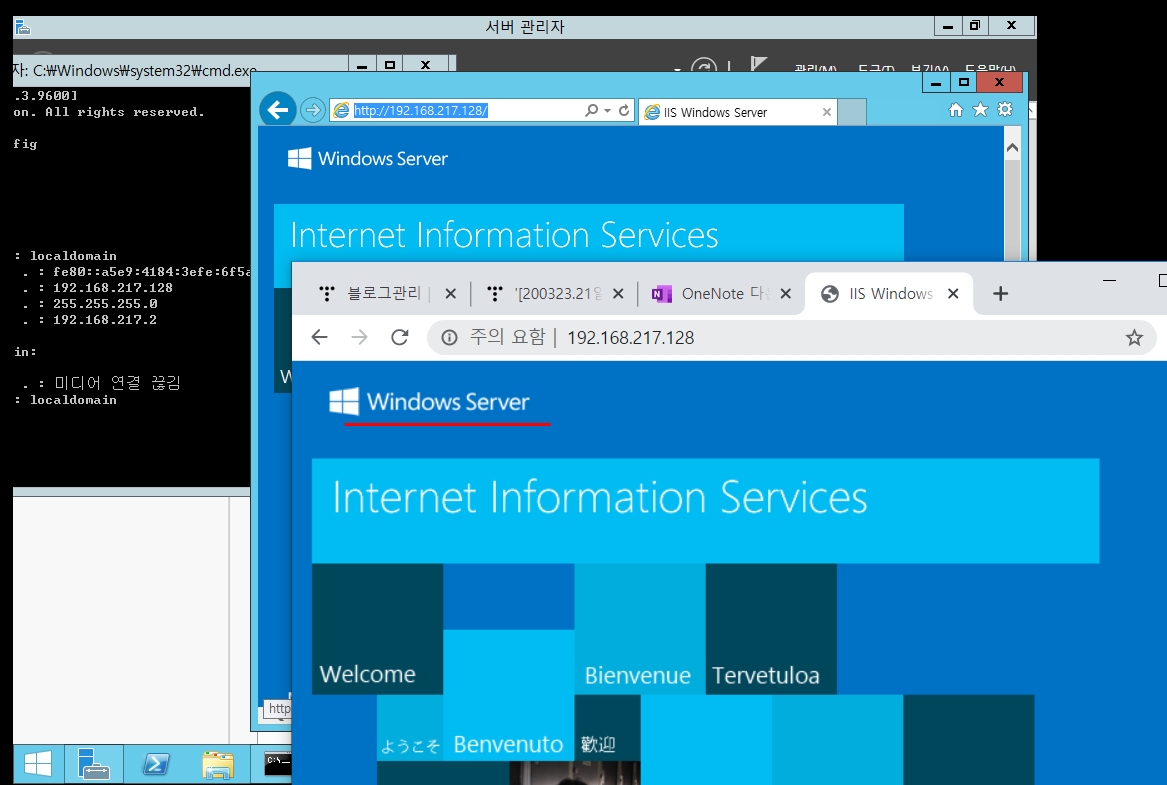Image resolution: width=1167 pixels, height=785 pixels.
Task: Refresh the page in Internet Explorer
Action: pyautogui.click(x=624, y=110)
